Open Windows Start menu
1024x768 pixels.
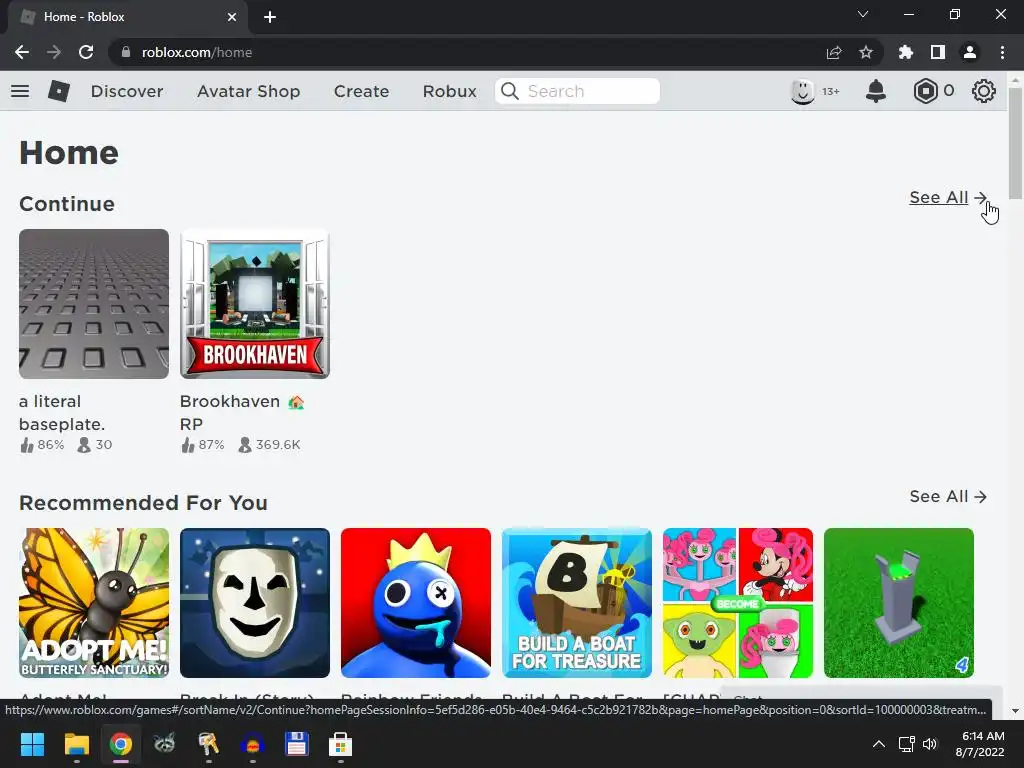click(32, 744)
